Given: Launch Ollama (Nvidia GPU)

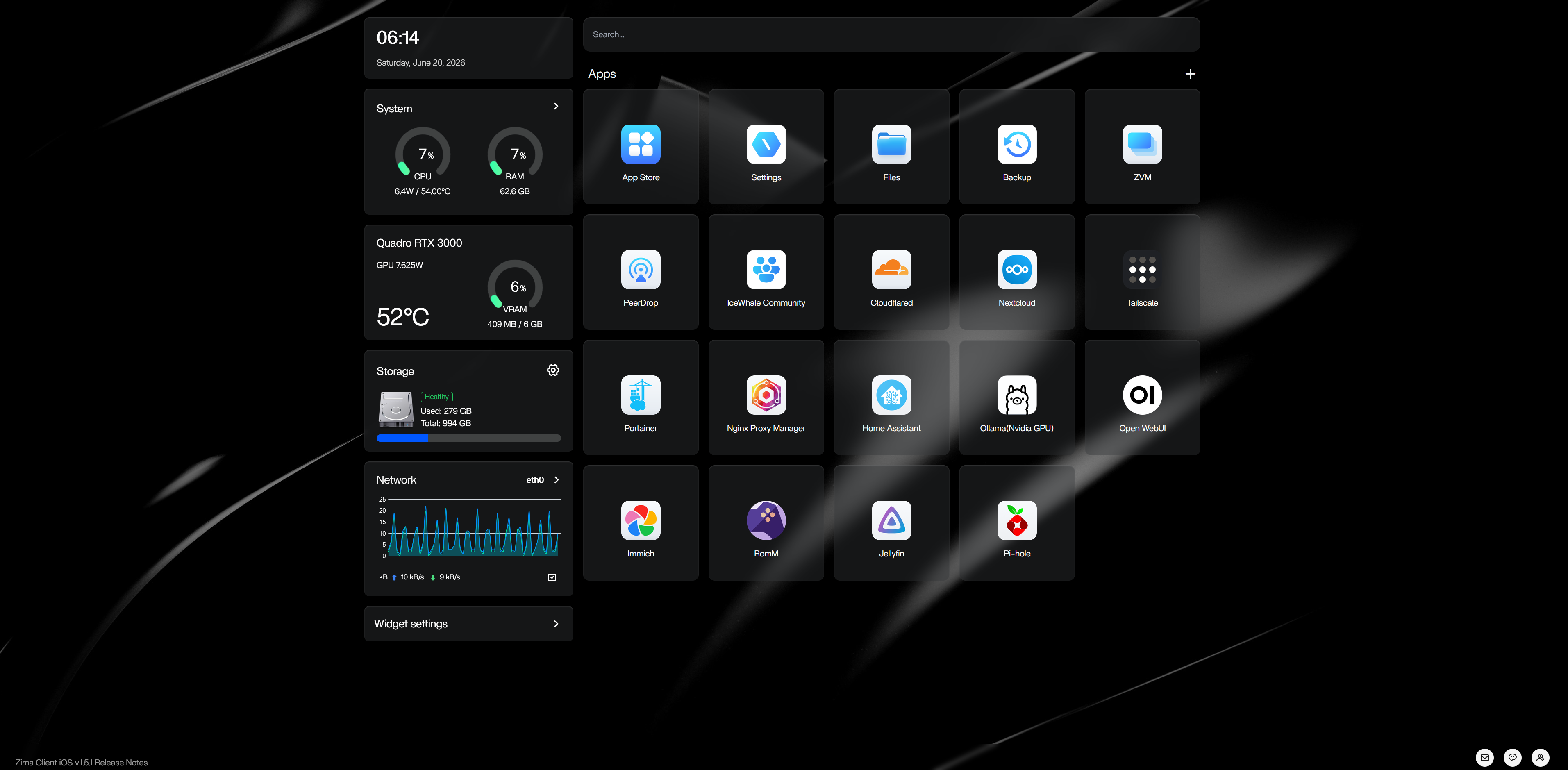Looking at the screenshot, I should click(1016, 397).
